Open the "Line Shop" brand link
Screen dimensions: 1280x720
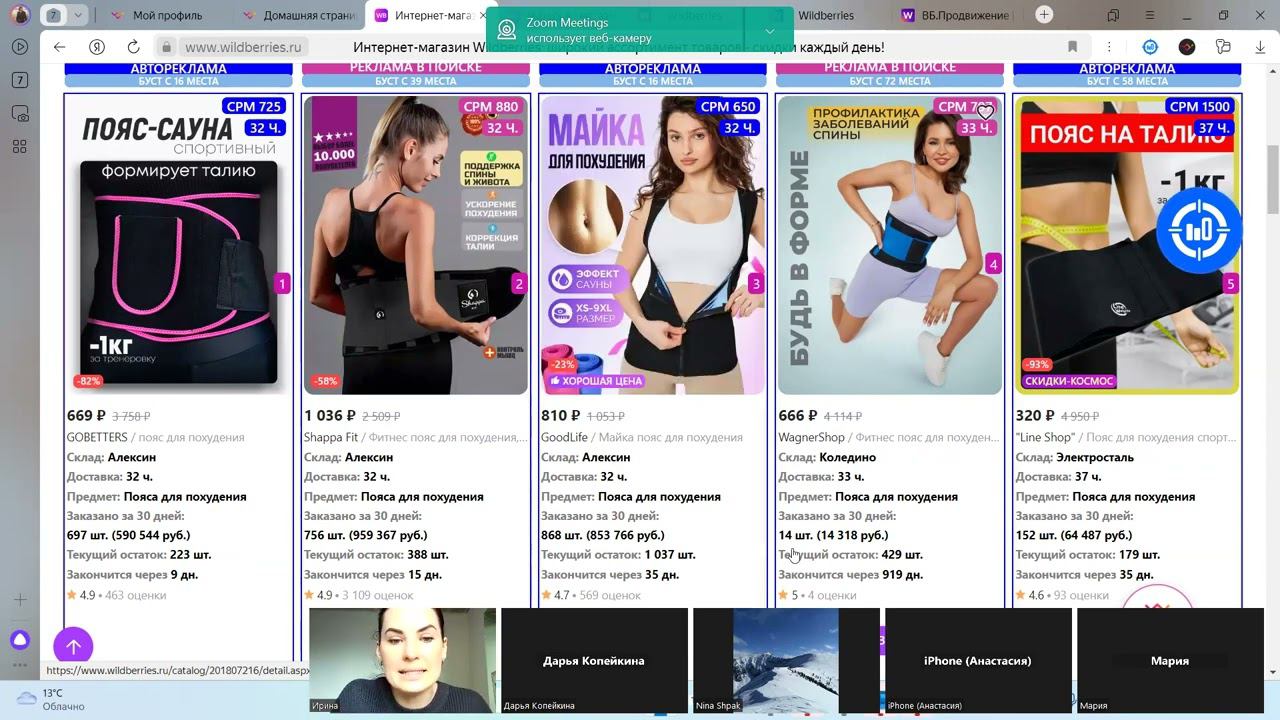coord(1045,437)
